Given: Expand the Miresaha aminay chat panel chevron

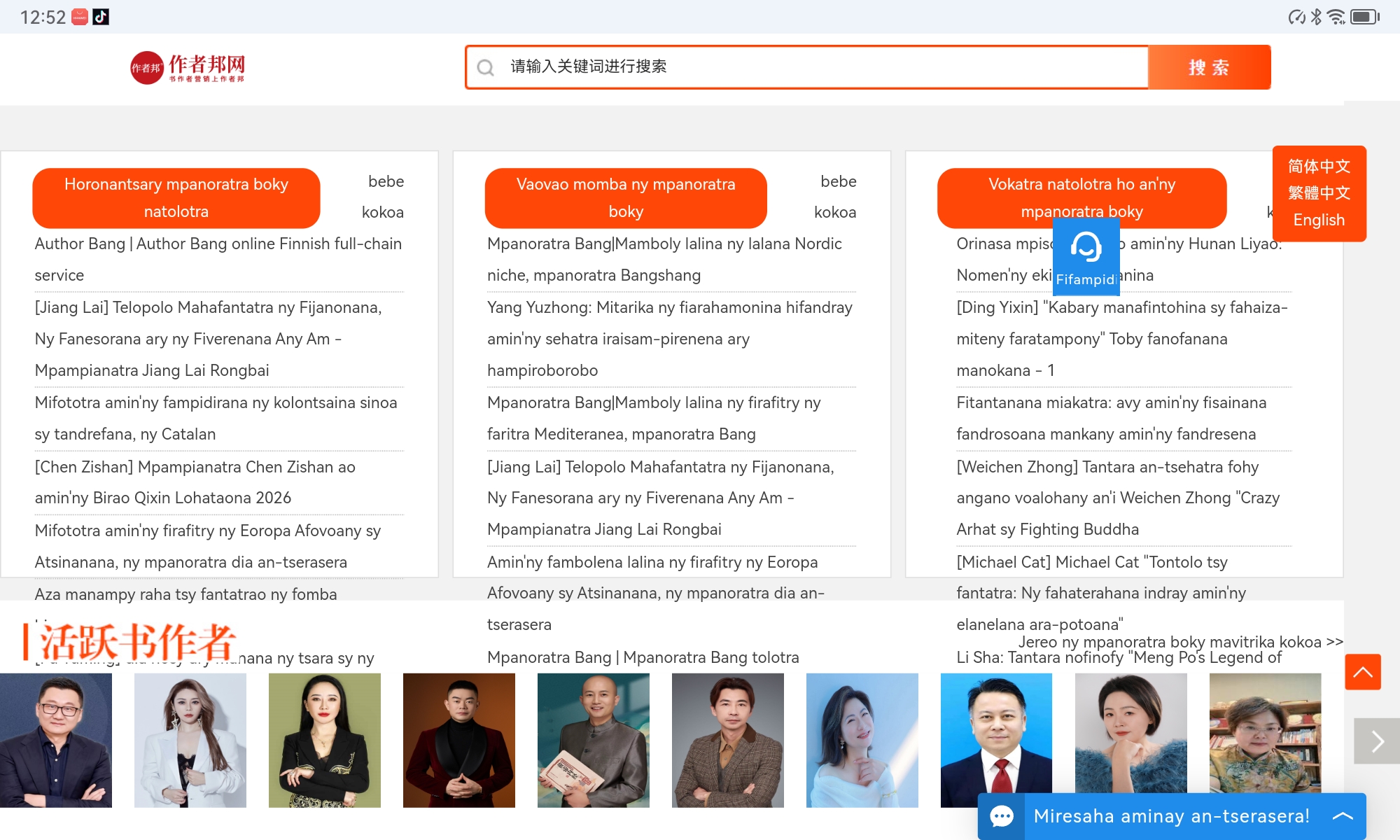Looking at the screenshot, I should pos(1343,816).
